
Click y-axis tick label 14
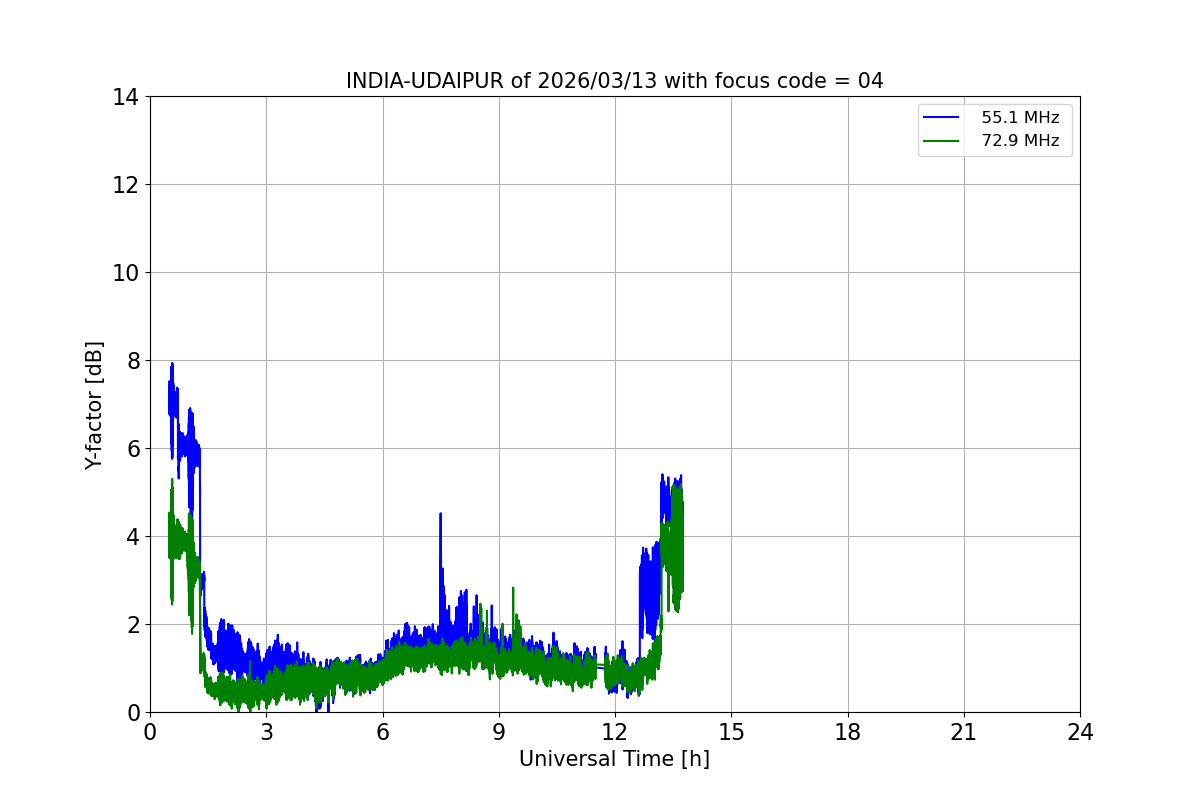pos(125,97)
